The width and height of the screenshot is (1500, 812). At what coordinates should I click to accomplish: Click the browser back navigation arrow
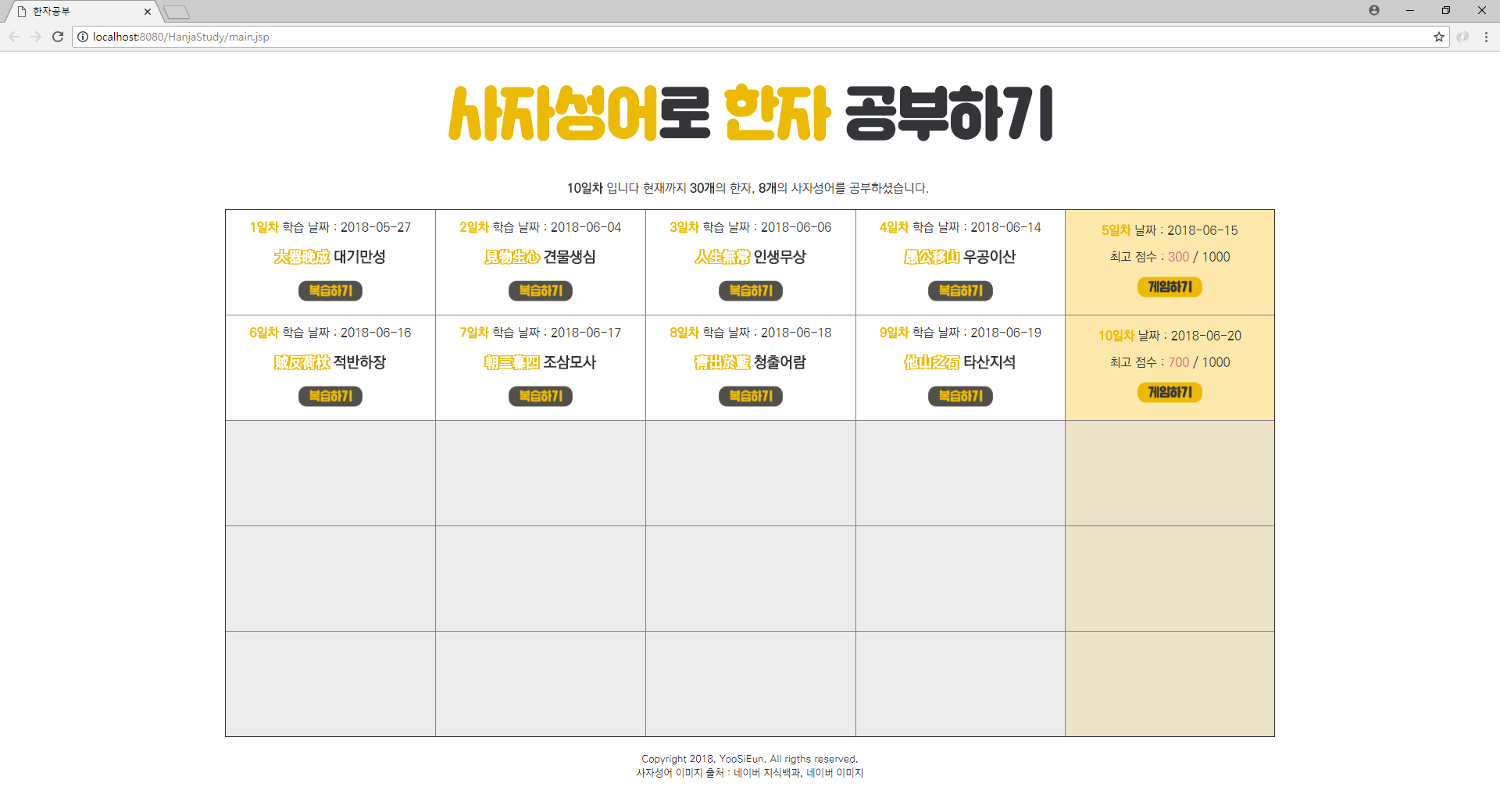point(14,36)
